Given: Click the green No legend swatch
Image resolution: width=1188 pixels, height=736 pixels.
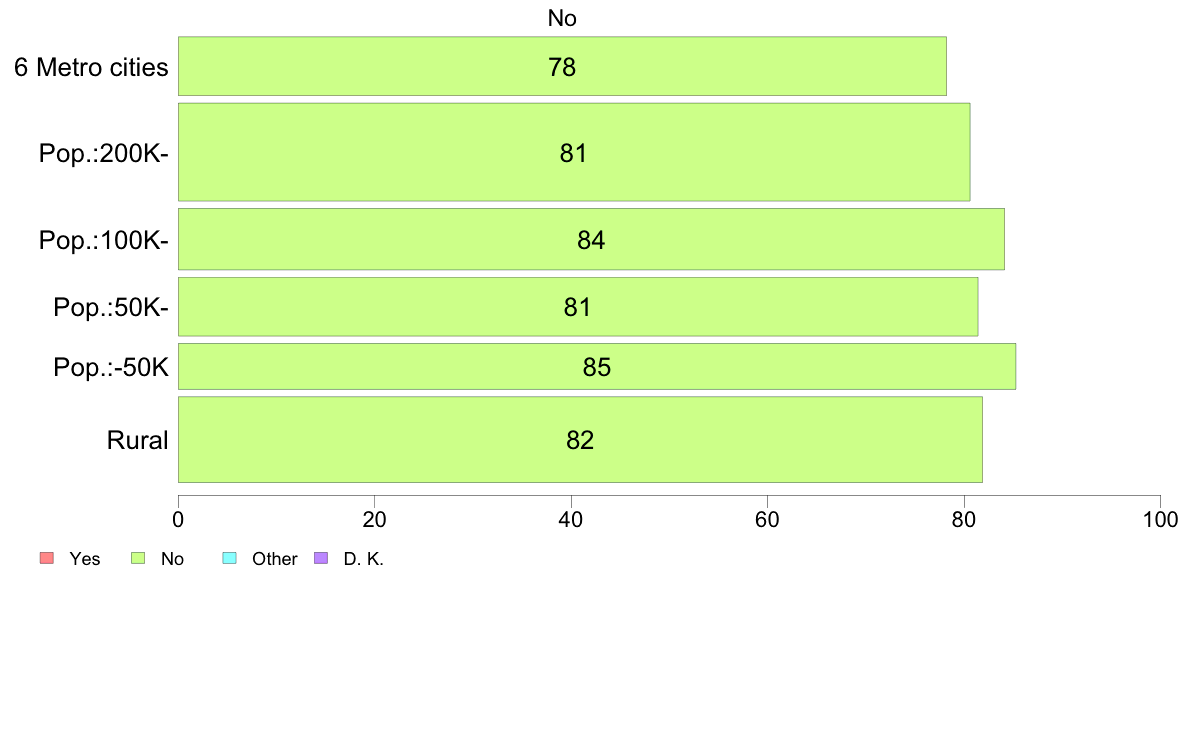Looking at the screenshot, I should [138, 559].
